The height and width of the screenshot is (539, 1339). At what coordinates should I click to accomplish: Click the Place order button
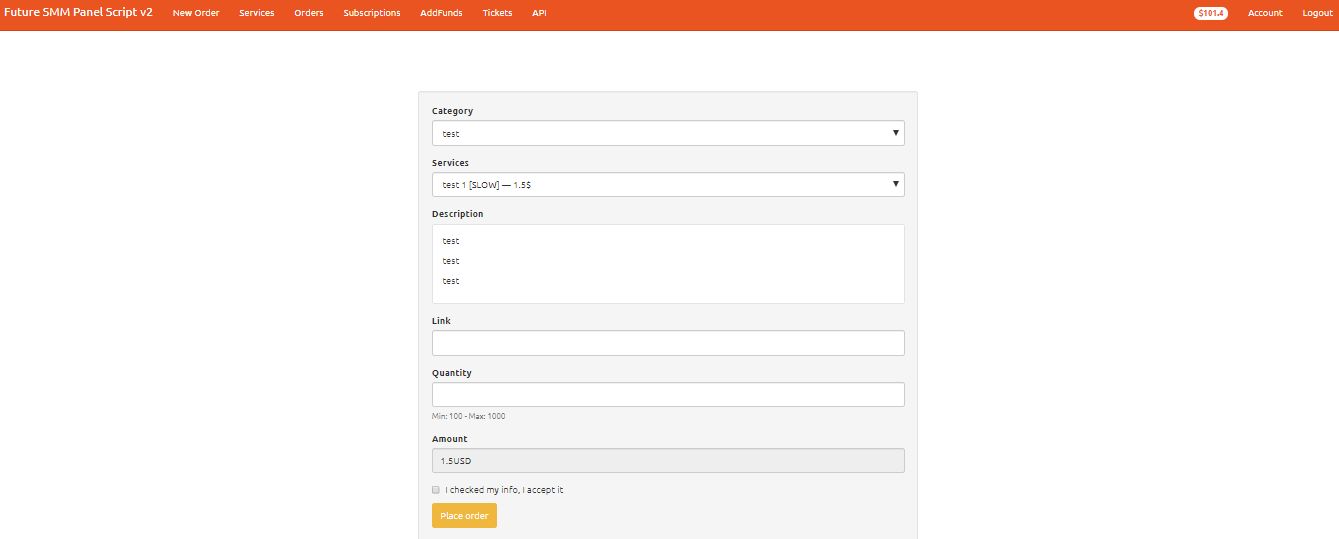click(x=464, y=516)
